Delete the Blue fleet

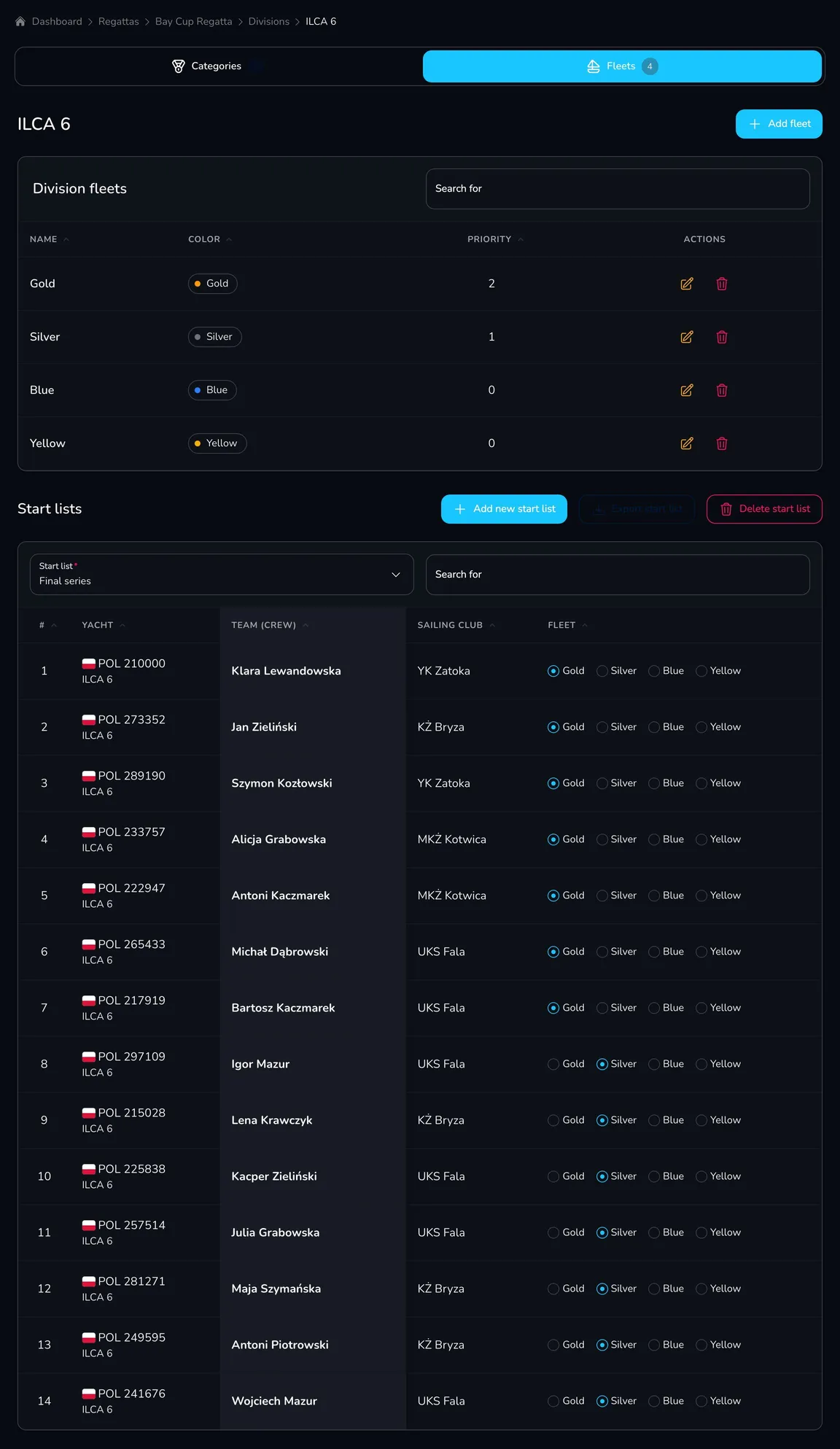722,390
